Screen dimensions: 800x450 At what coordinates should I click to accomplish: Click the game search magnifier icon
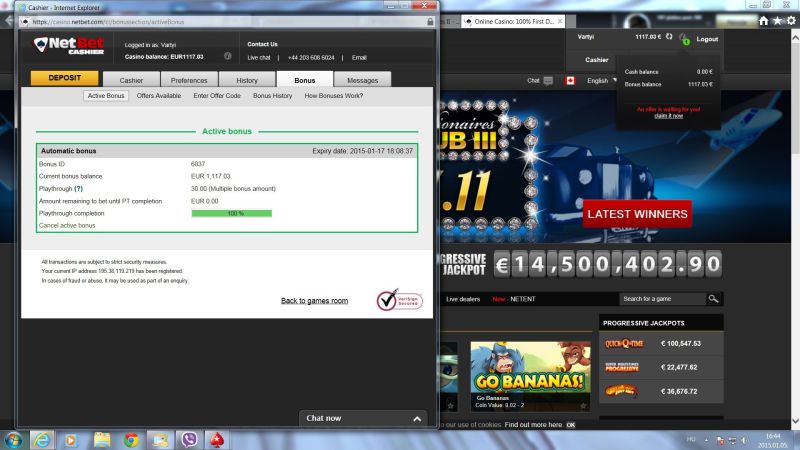point(714,298)
